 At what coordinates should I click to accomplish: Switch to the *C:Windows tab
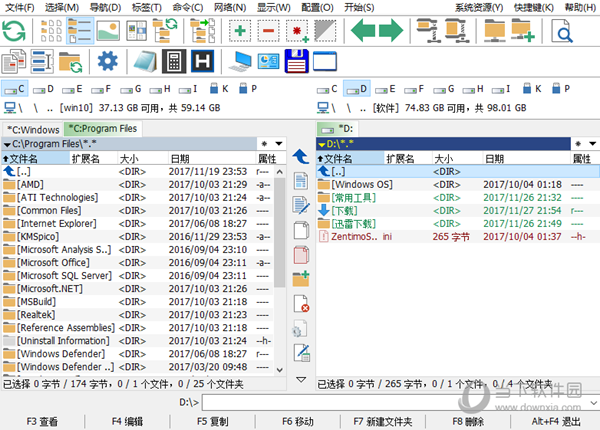coord(33,130)
